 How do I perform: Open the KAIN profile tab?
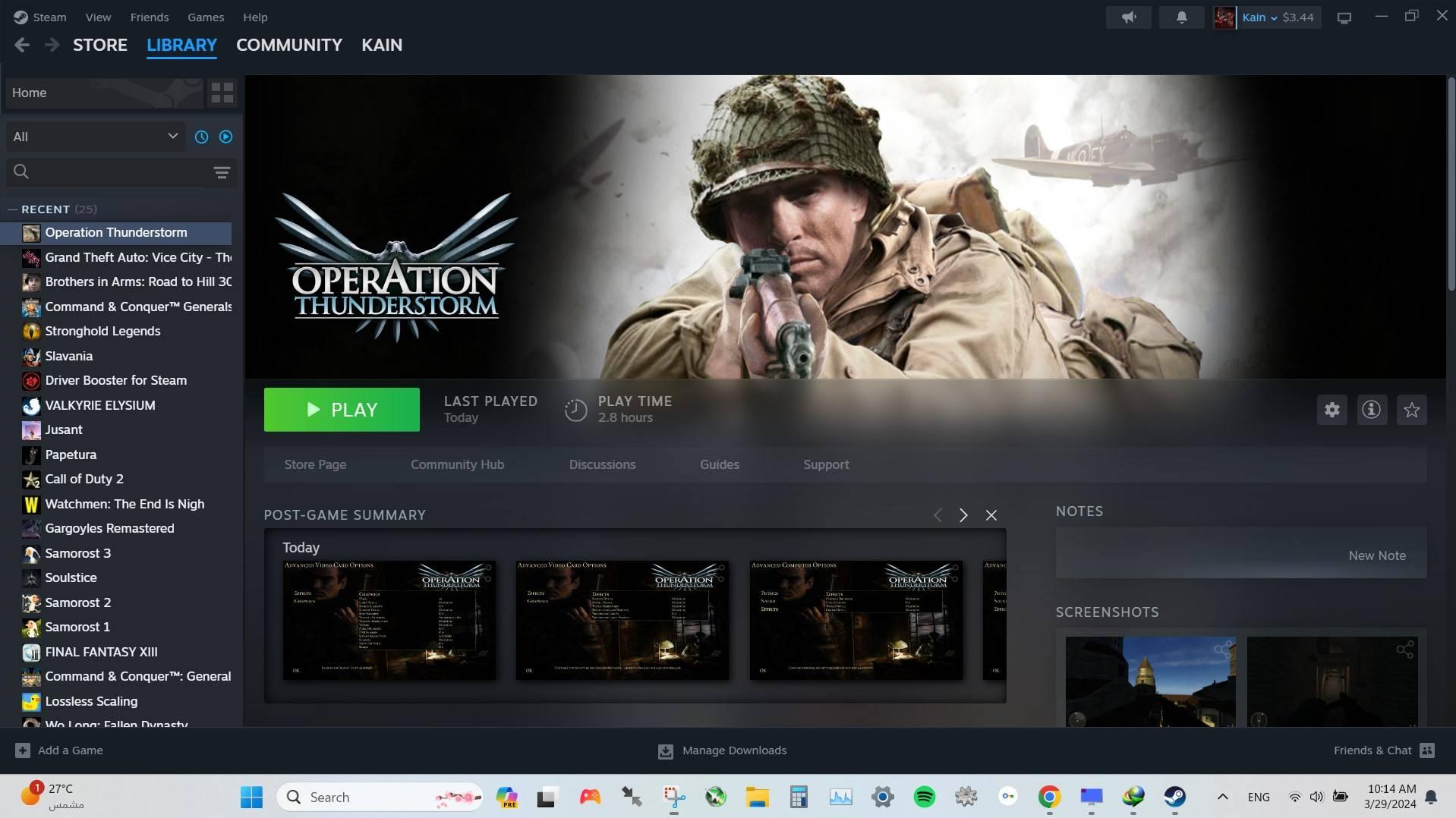point(382,46)
